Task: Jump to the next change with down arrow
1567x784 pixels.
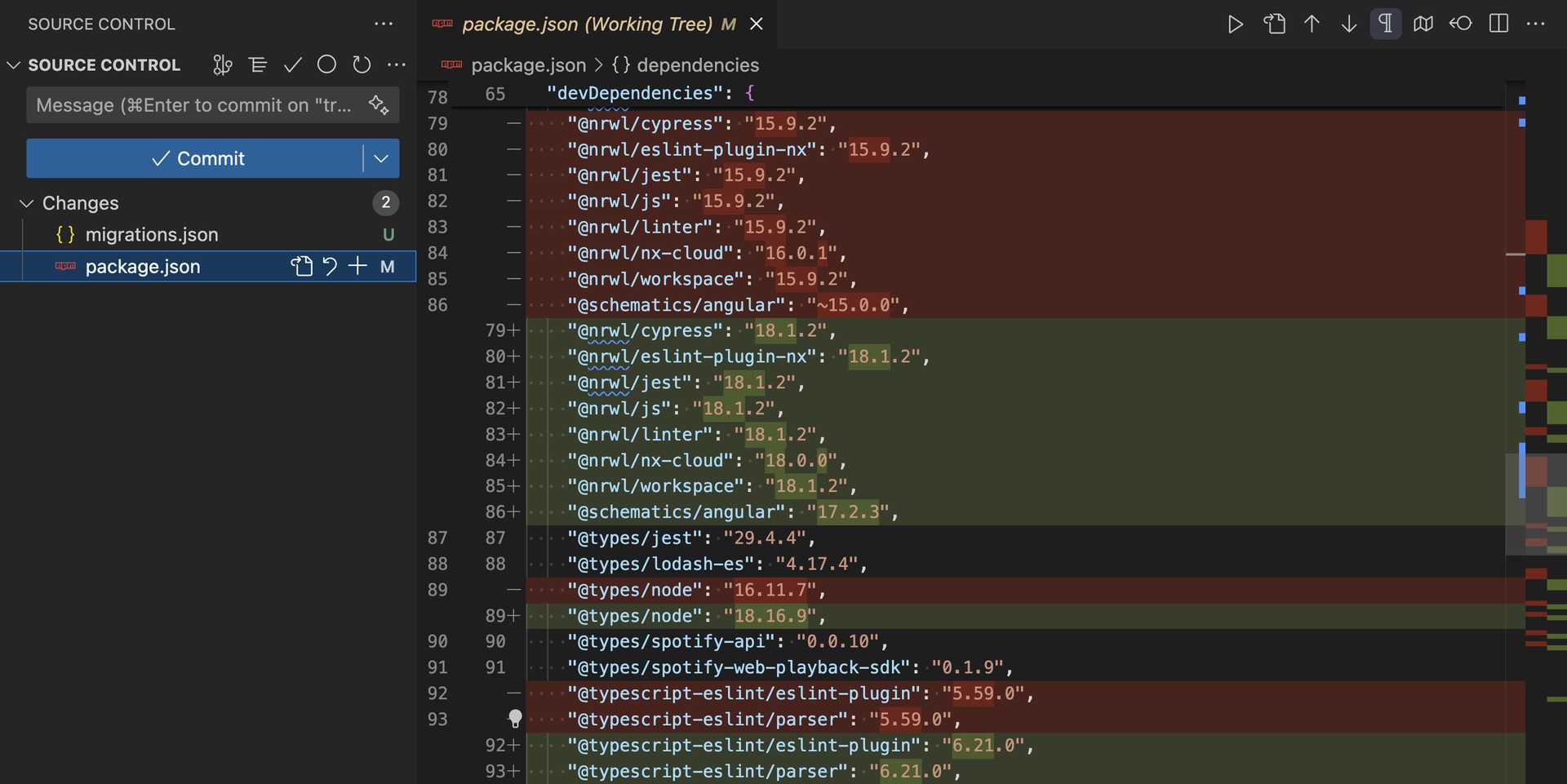Action: pos(1347,24)
